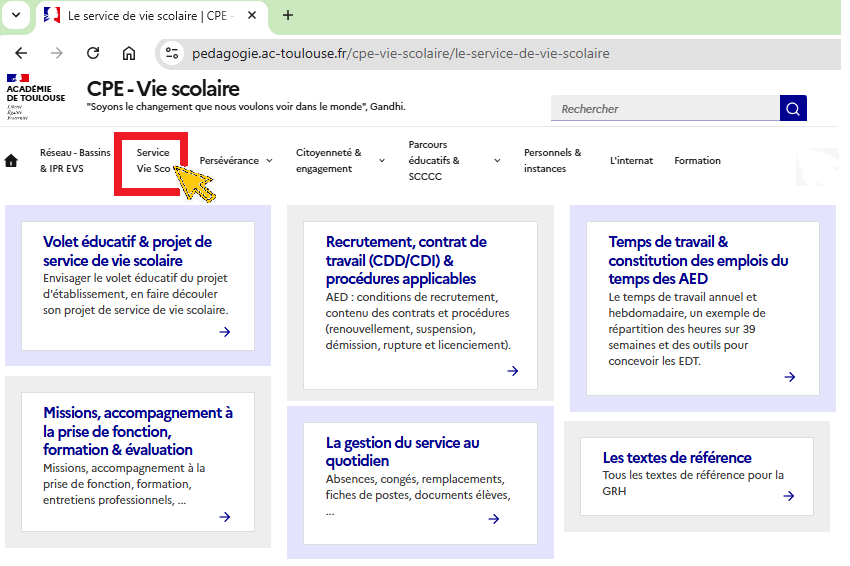Click the Académie de Toulouse logo

[35, 96]
